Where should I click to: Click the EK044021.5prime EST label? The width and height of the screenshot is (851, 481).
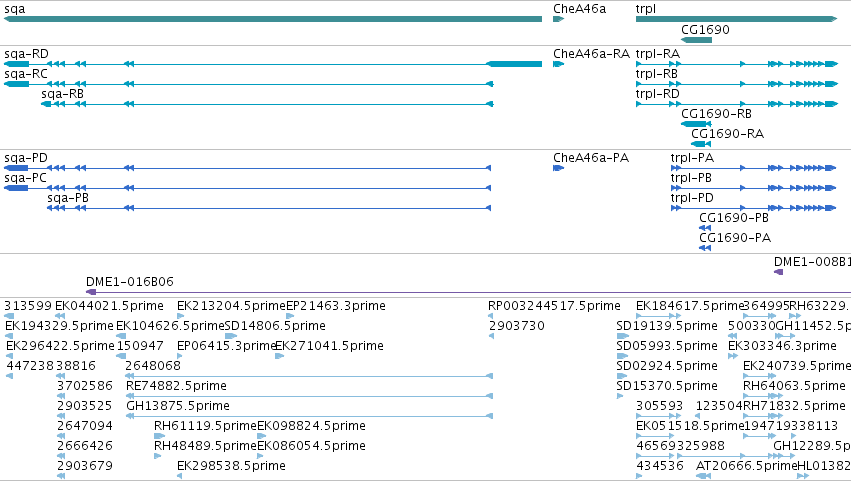point(109,306)
